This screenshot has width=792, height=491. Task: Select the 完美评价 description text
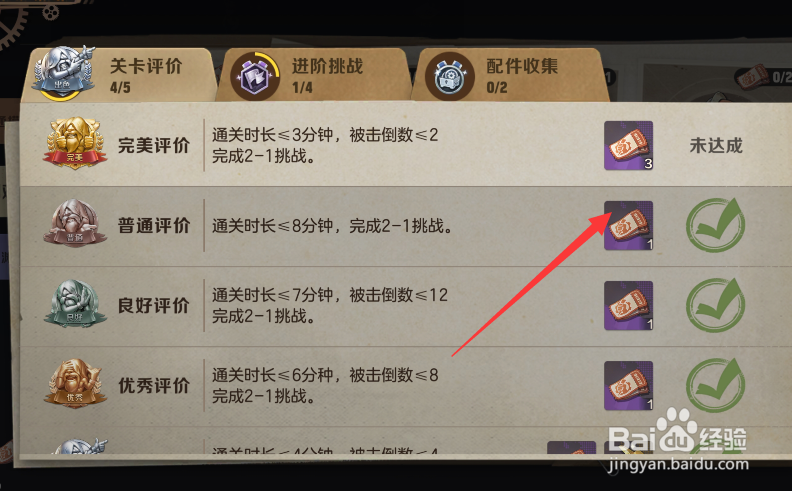click(x=325, y=145)
